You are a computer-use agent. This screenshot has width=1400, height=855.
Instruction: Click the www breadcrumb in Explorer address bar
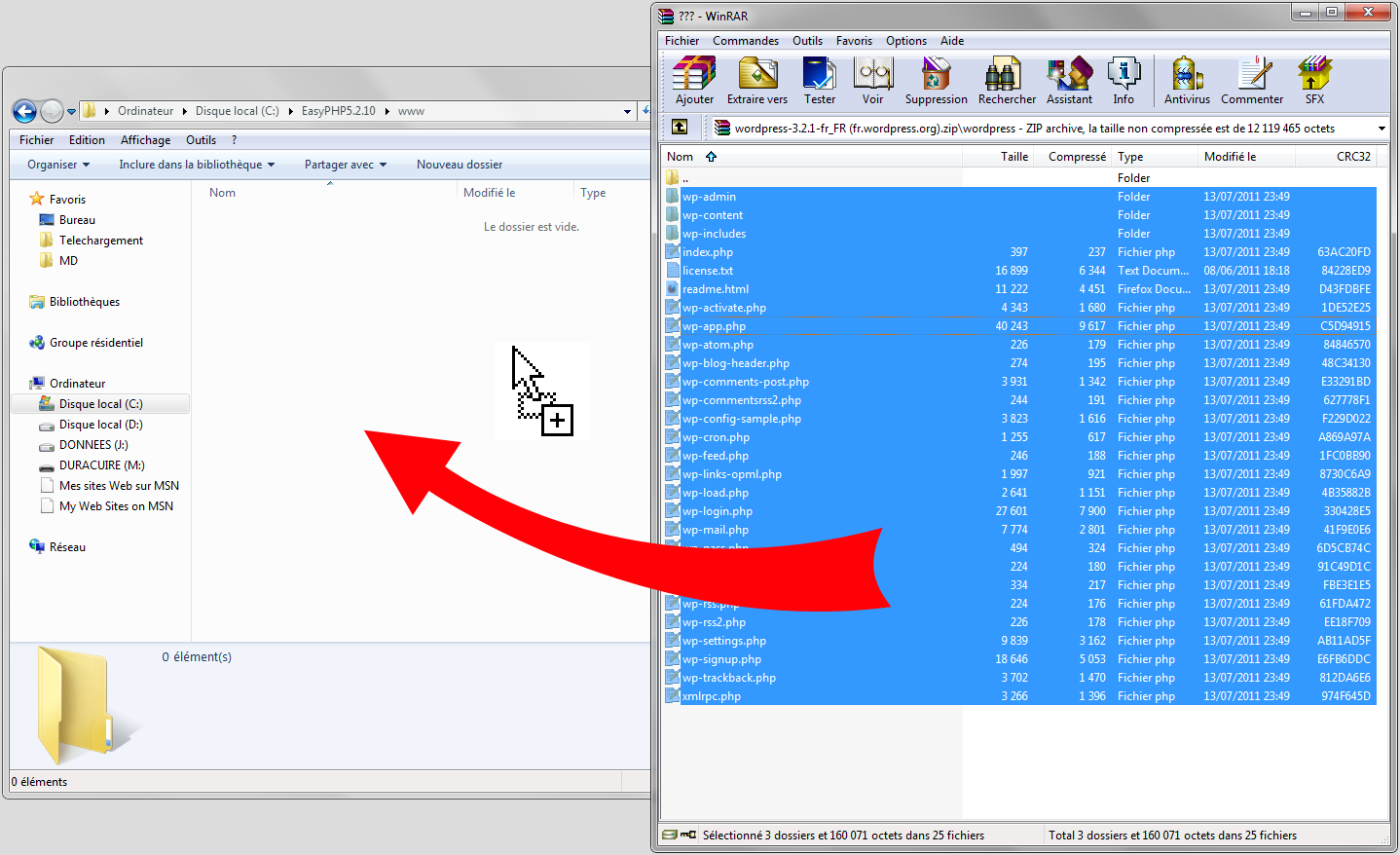411,111
